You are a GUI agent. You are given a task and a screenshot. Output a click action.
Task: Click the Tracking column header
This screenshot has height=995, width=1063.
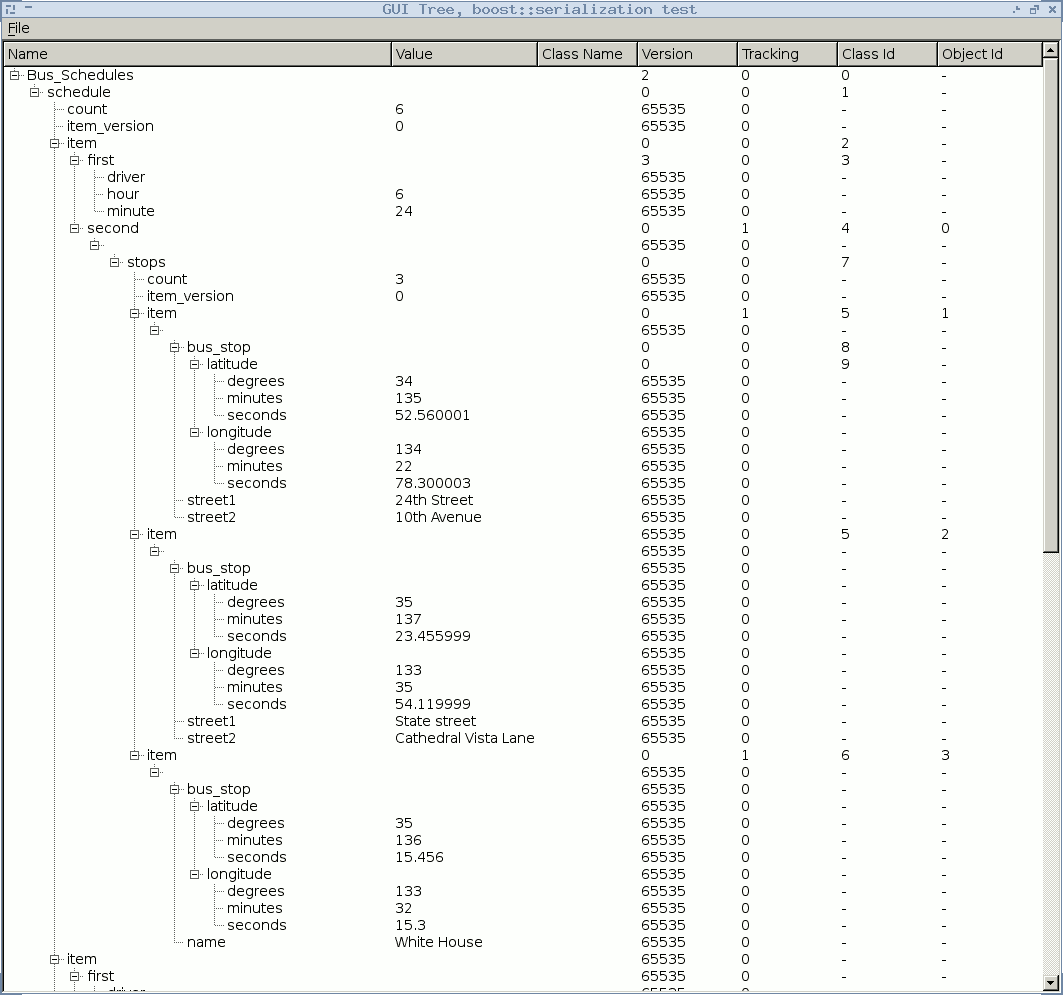(x=786, y=54)
